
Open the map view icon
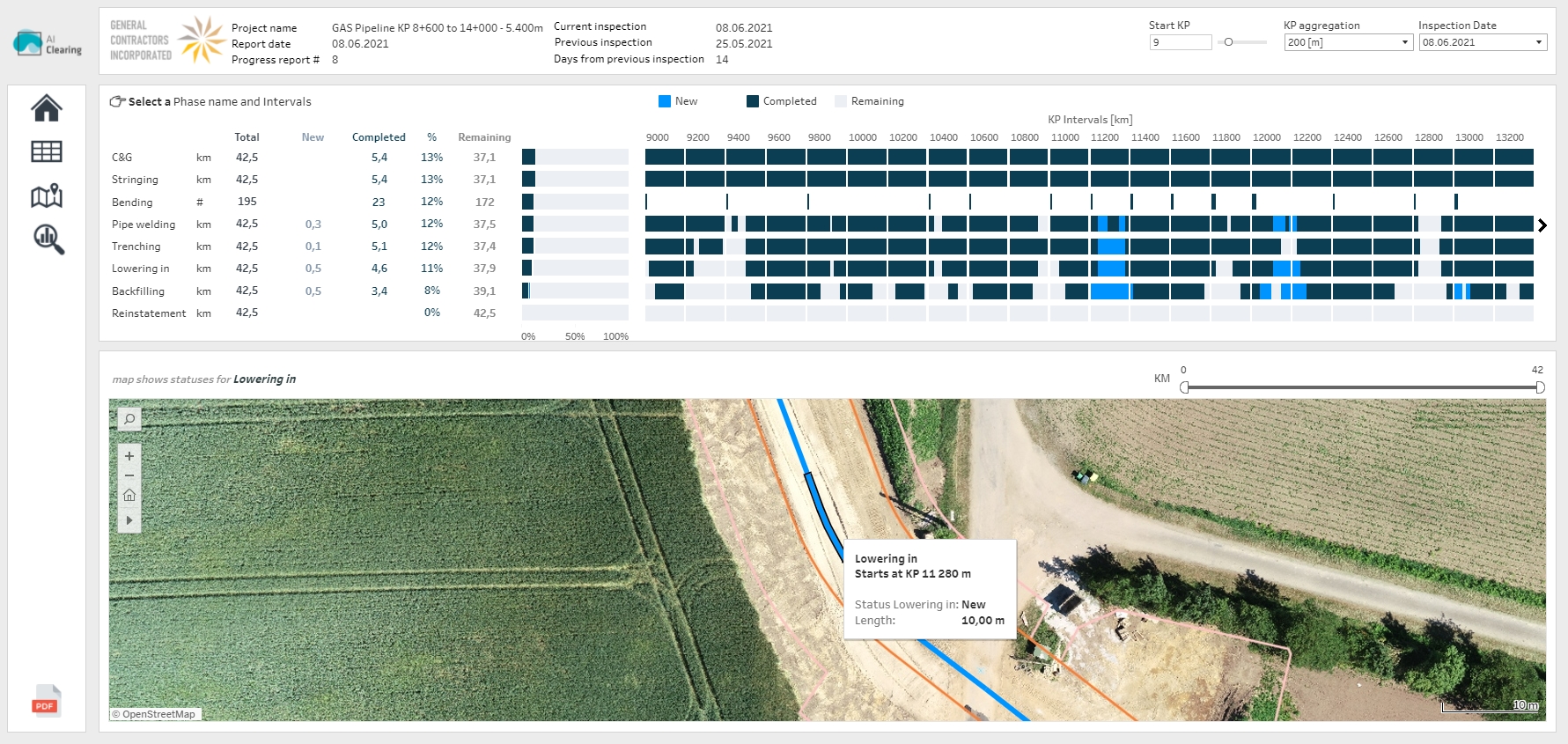(x=47, y=195)
